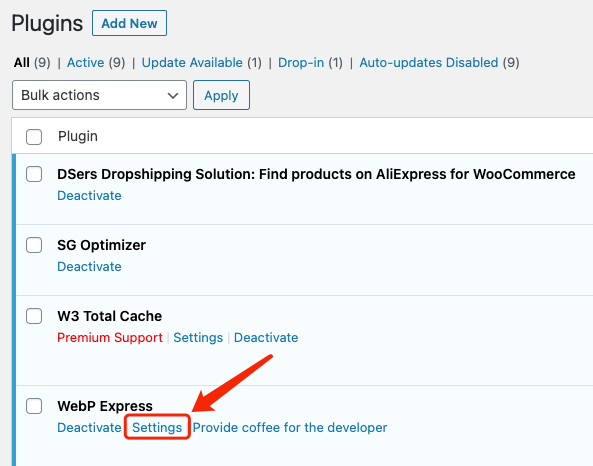The width and height of the screenshot is (593, 466).
Task: Click the Plugin column header text
Action: click(x=78, y=136)
